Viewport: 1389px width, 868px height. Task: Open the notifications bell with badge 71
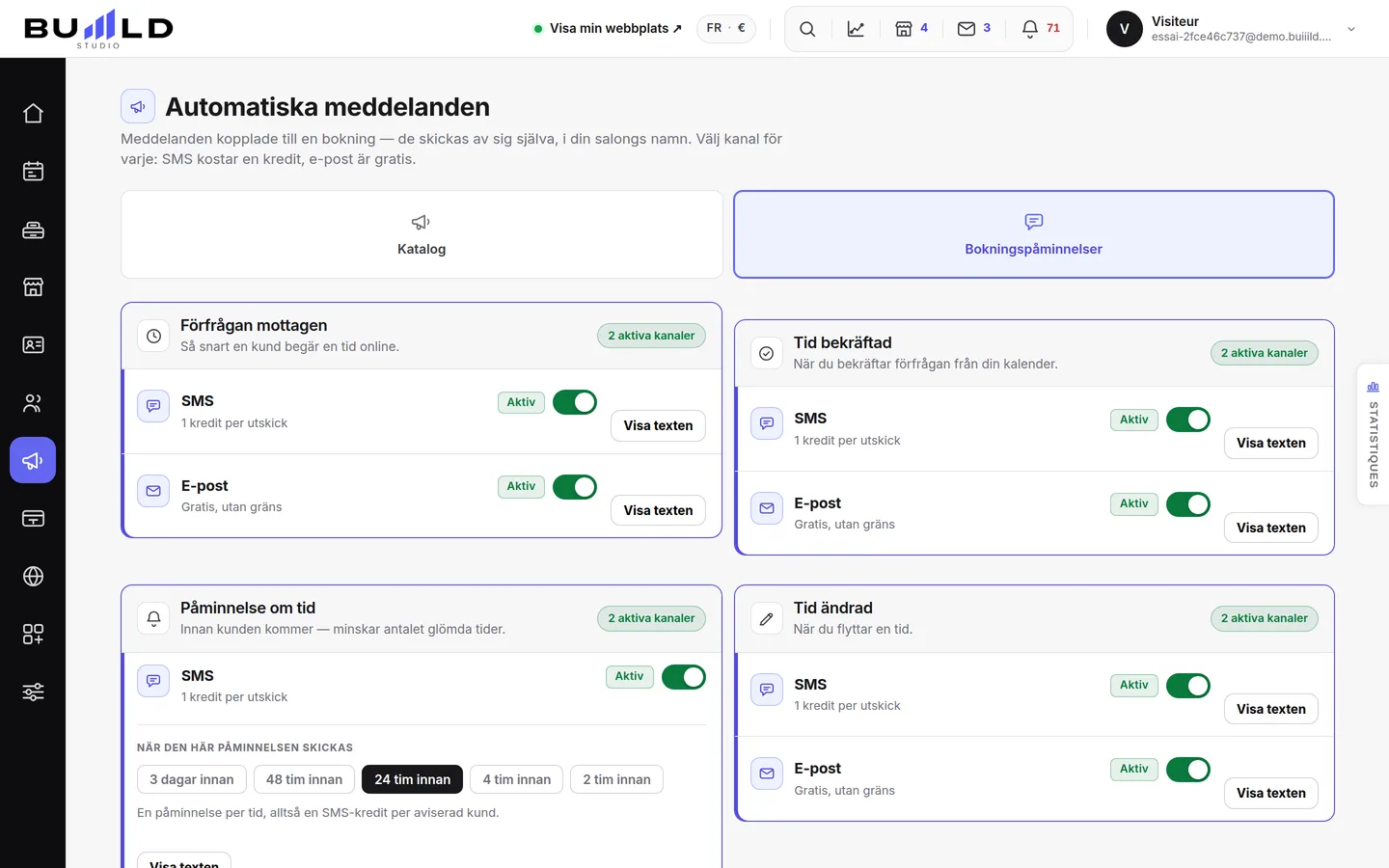pos(1041,29)
